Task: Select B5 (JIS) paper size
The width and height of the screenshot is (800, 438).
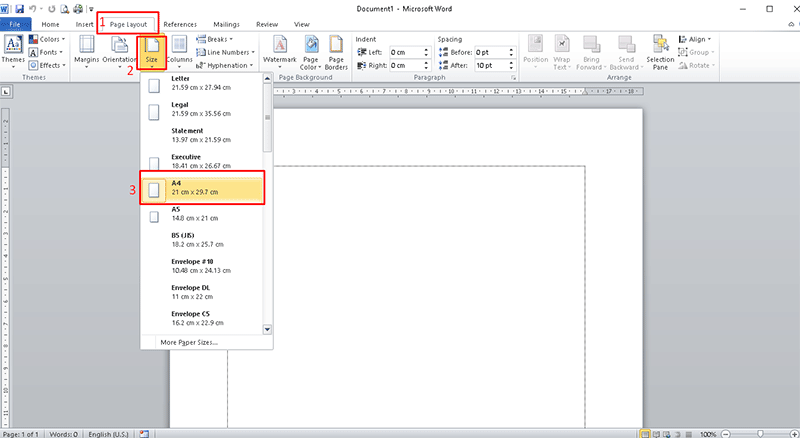Action: [202, 242]
